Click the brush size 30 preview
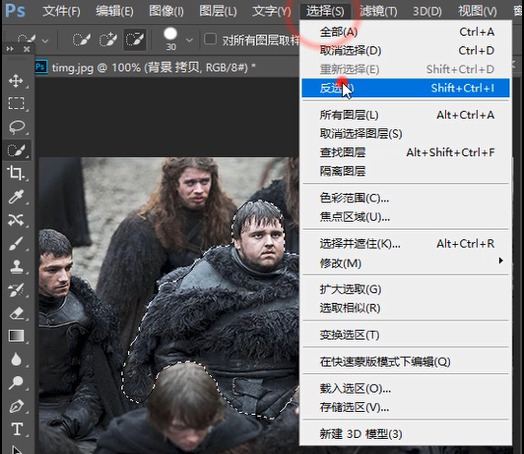Viewport: 524px width, 454px height. (170, 33)
